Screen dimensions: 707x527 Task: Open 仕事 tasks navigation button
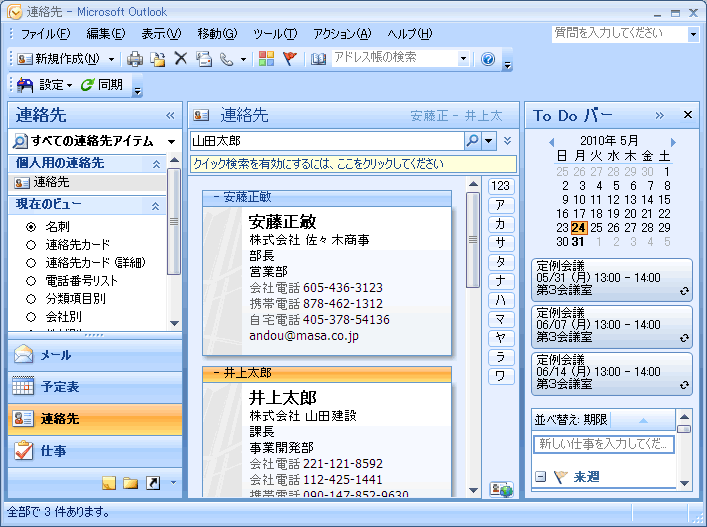pos(95,451)
